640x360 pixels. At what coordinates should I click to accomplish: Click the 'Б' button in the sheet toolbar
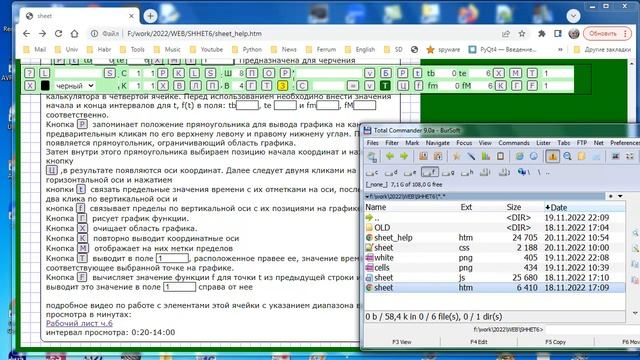[x=385, y=73]
